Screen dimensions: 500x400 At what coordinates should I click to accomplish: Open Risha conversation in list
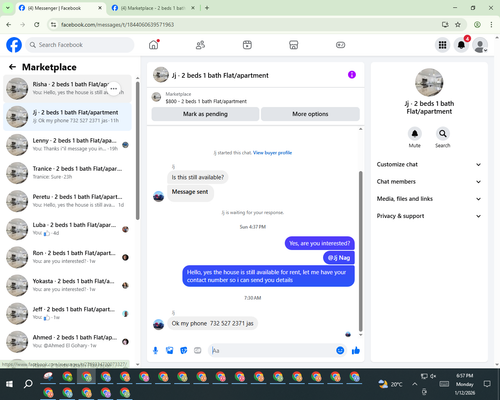67,89
